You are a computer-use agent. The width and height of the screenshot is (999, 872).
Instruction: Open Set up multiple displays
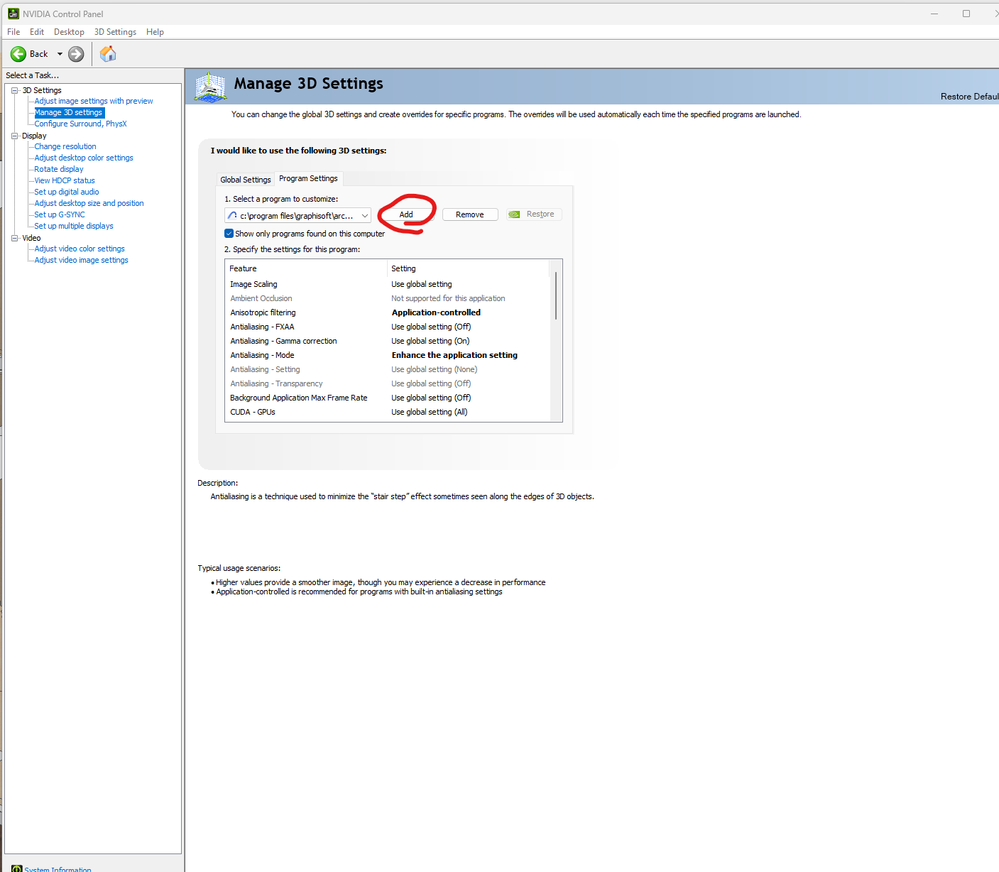74,226
